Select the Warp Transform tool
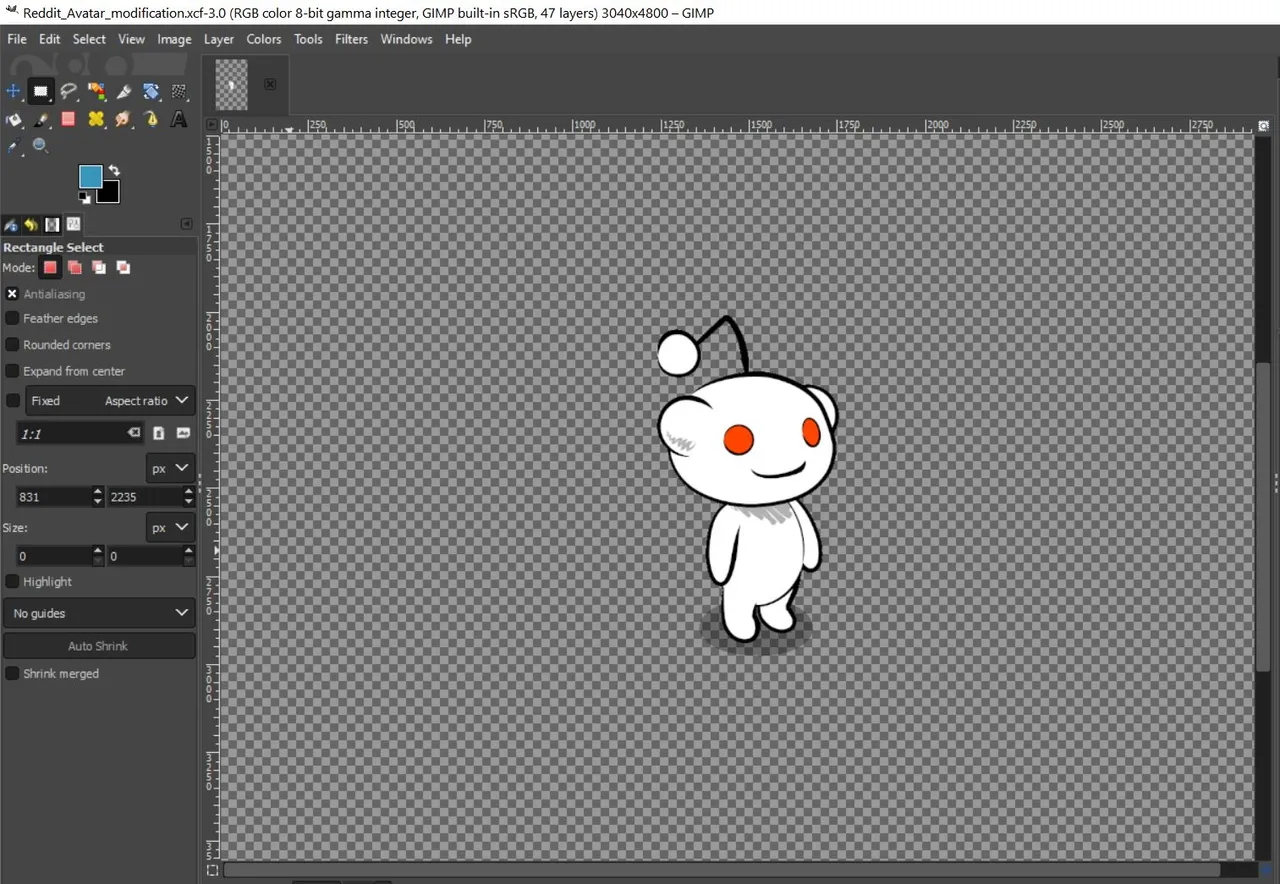1280x884 pixels. pos(179,92)
